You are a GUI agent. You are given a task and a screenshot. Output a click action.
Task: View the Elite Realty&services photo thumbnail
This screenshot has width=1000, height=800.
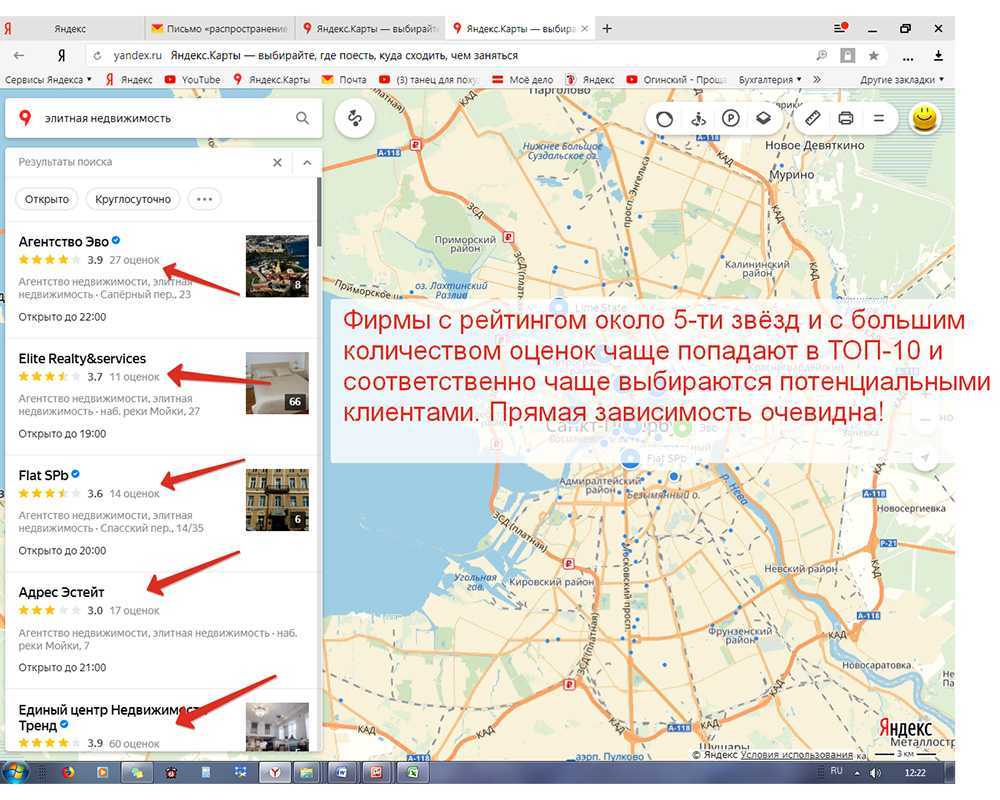click(277, 383)
